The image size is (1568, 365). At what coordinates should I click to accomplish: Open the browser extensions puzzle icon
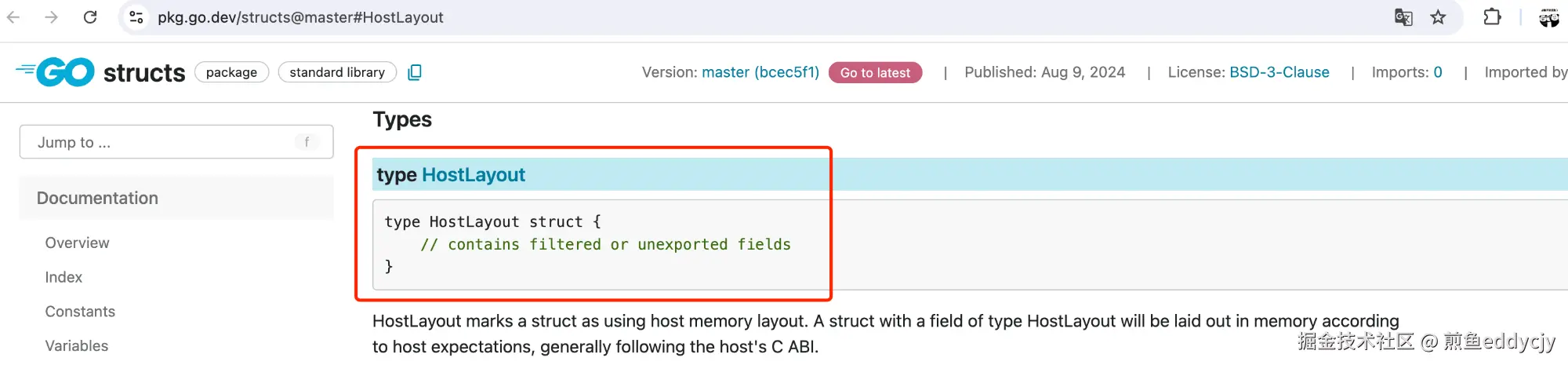(1492, 17)
